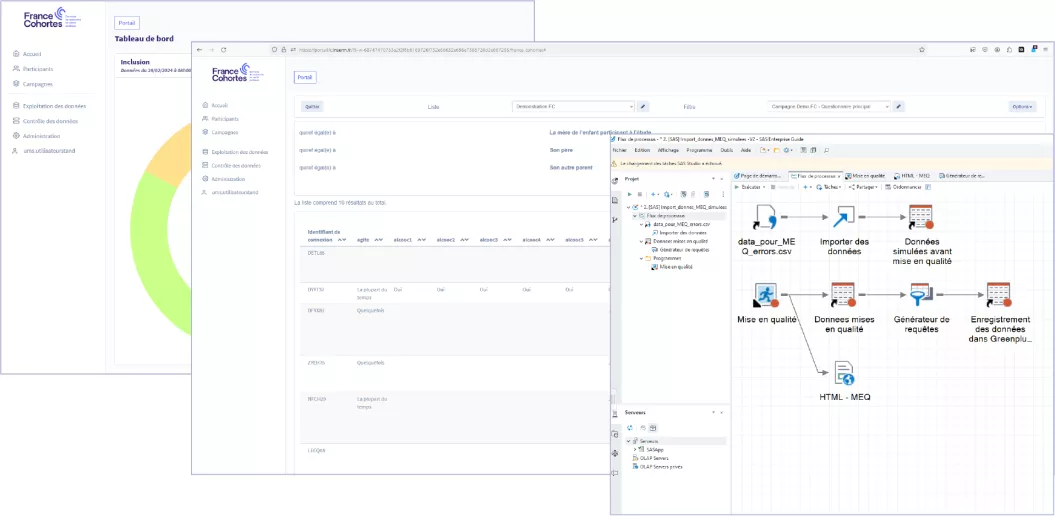Click the edit pencil next to Liste dropdown
The image size is (1055, 516).
pyautogui.click(x=643, y=106)
